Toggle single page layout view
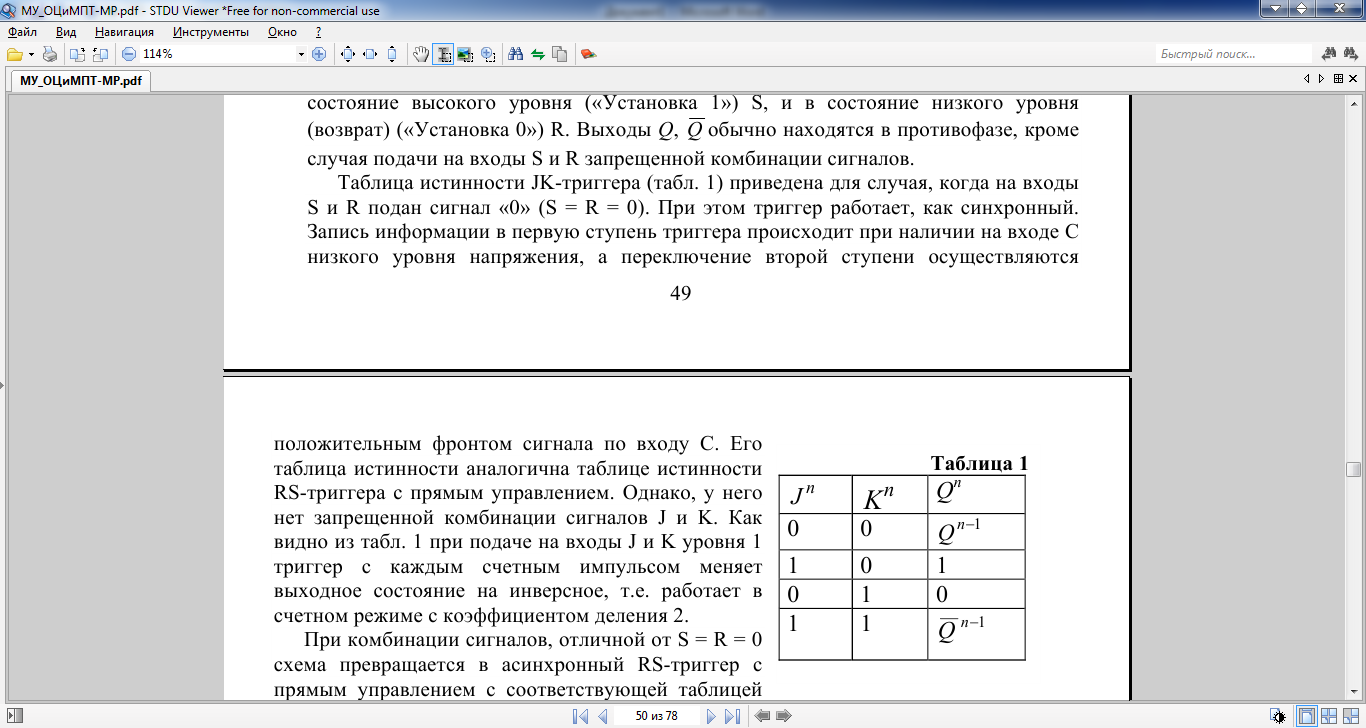 tap(1306, 716)
